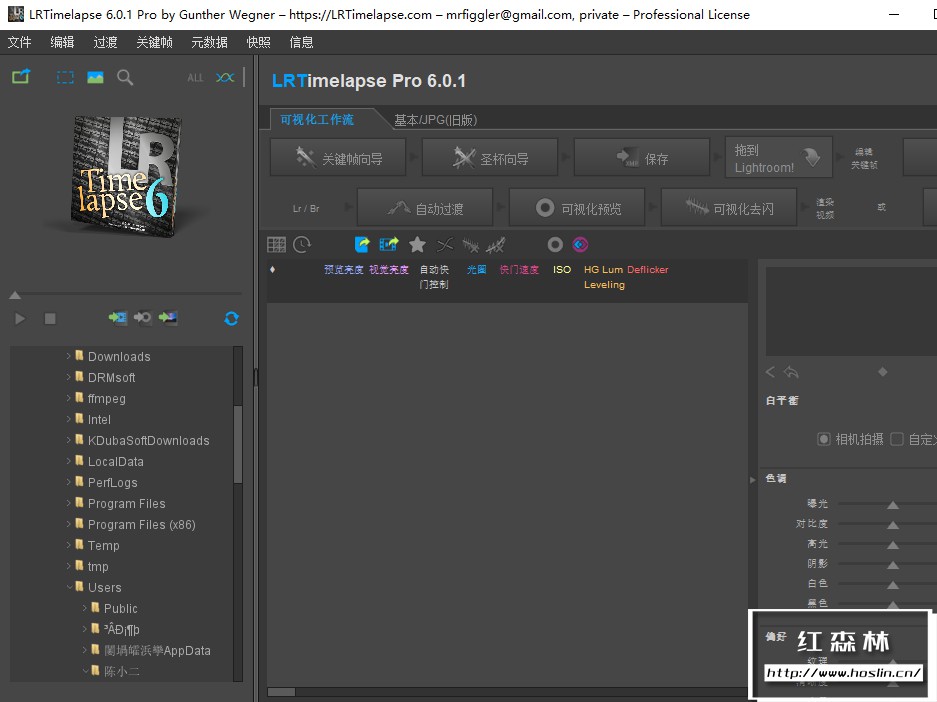Collapse the side panel with small arrow

coord(752,479)
